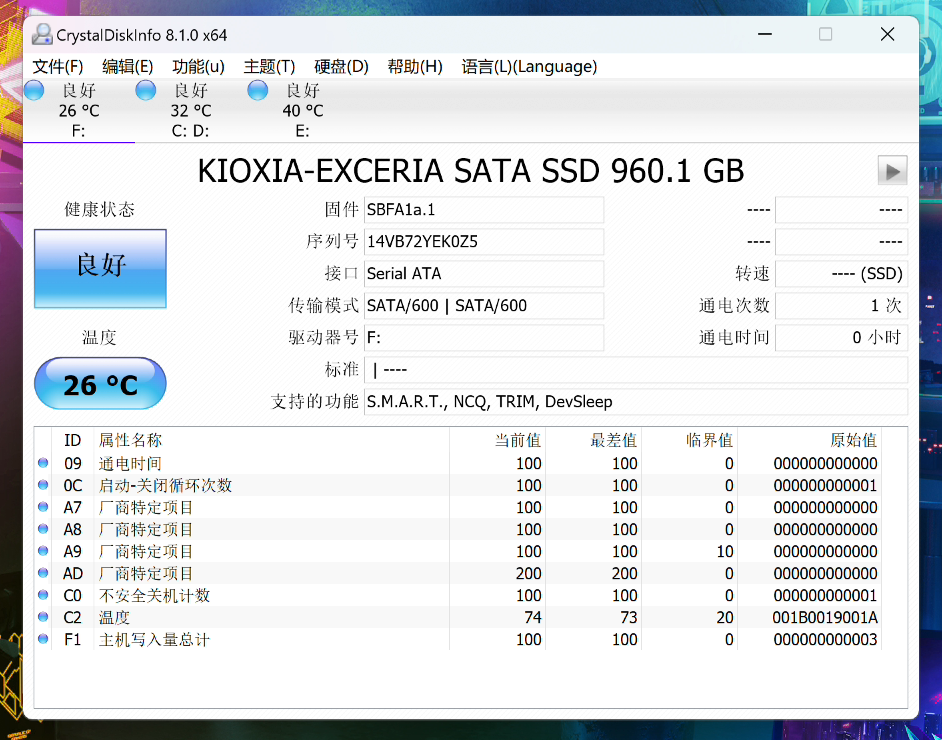Select the 温度 attribute name in row C2
This screenshot has width=942, height=740.
click(x=114, y=617)
